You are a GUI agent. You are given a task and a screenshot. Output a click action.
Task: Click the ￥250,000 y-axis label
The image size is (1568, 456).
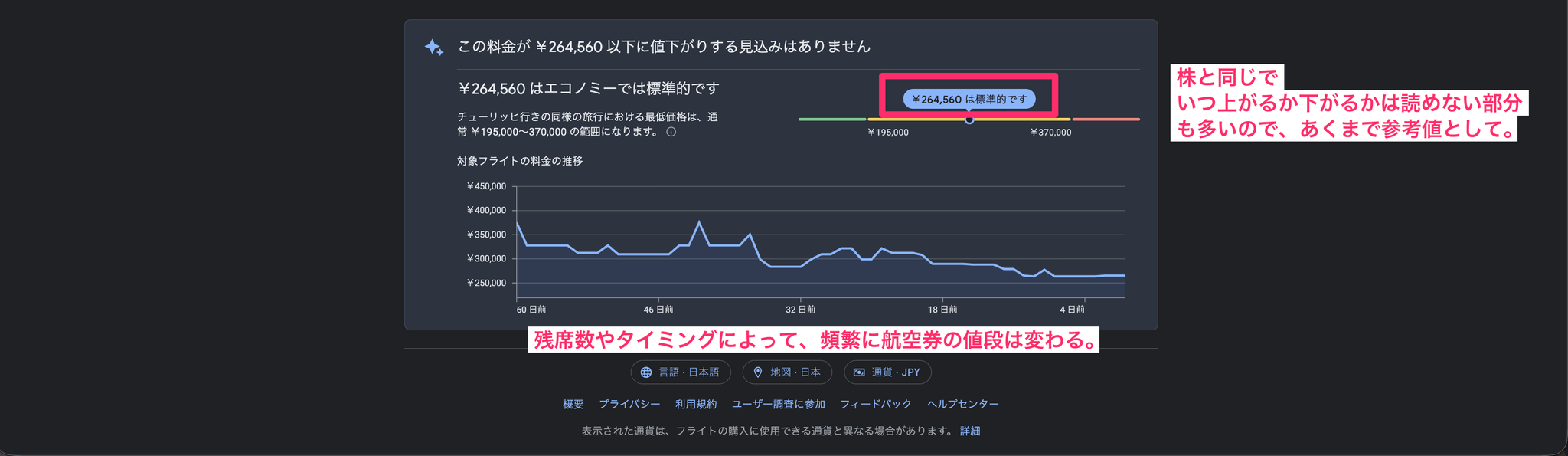tap(486, 283)
